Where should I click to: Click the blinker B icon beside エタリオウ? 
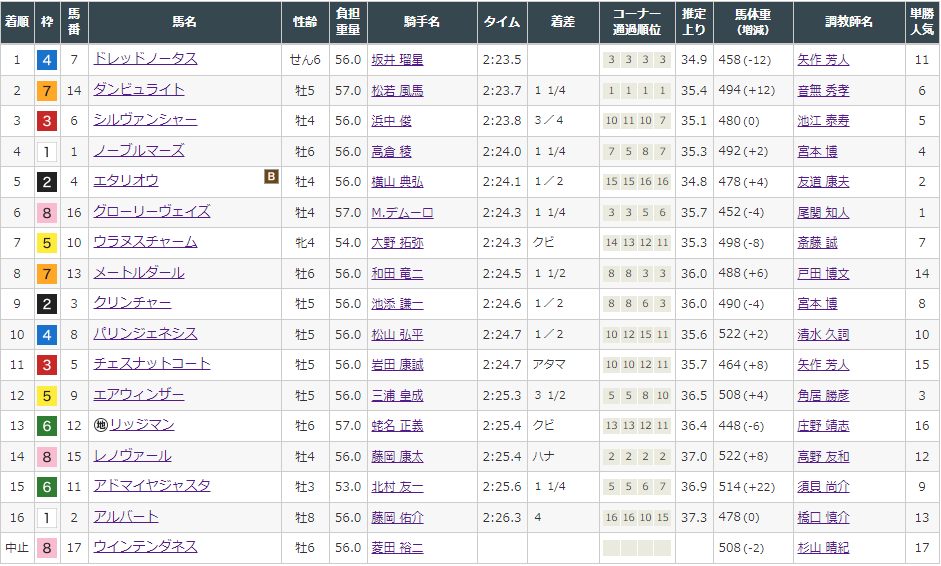coord(271,176)
